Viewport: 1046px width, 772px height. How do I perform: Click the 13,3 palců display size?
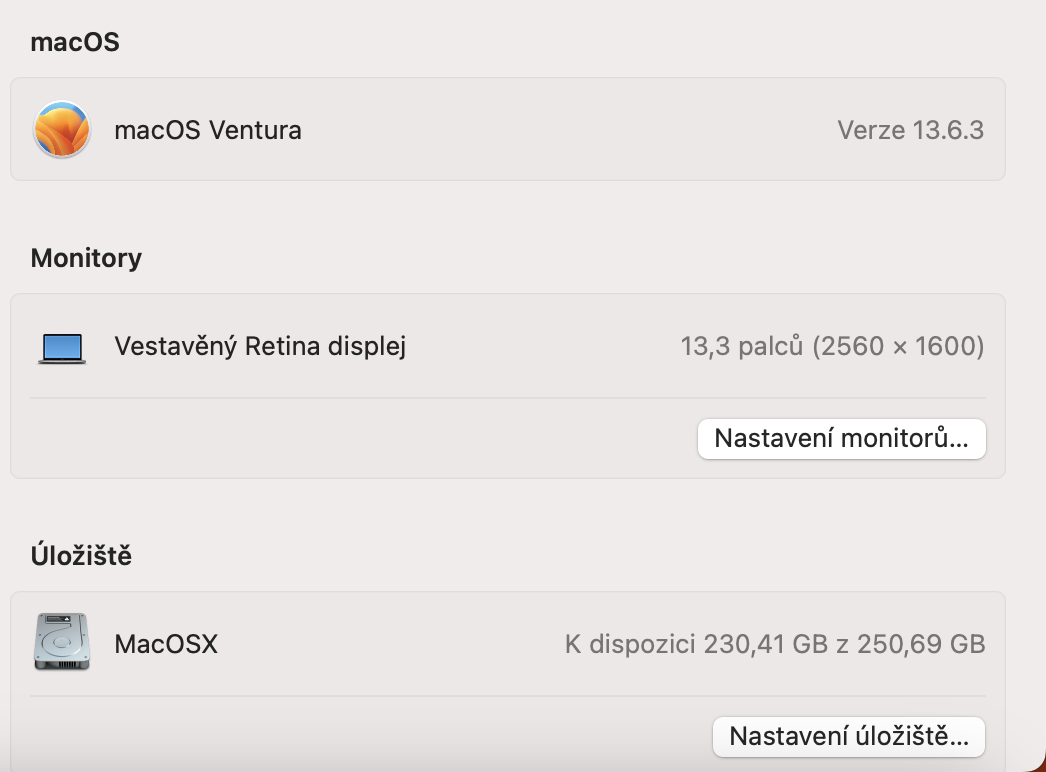point(742,347)
